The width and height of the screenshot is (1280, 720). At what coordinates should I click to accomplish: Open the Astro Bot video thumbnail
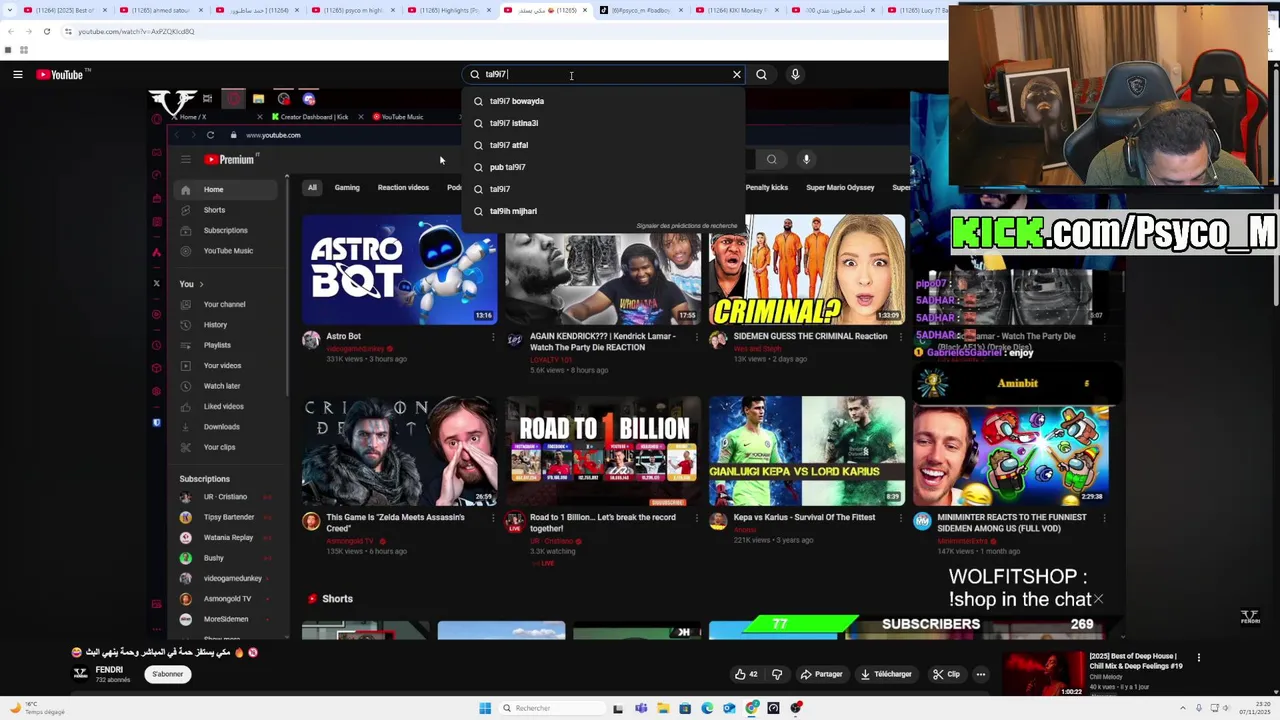[x=399, y=269]
